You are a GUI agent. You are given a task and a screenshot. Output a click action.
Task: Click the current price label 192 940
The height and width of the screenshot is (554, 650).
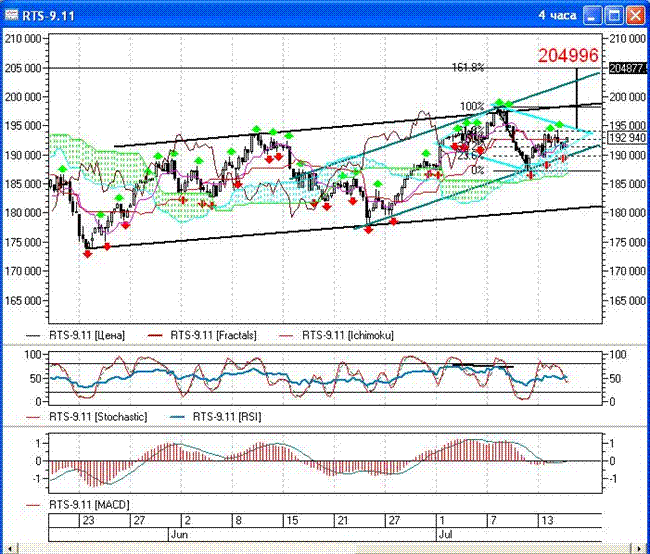[x=627, y=138]
